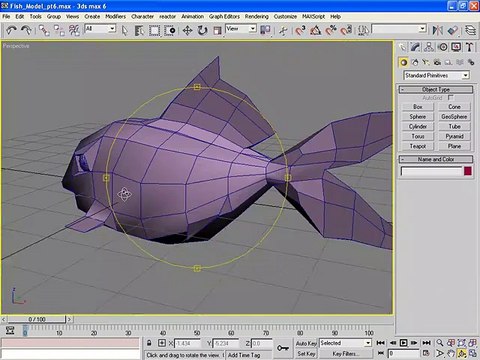Viewport: 480px width, 360px height.
Task: Select Cameras creation category icon
Action: (437, 62)
